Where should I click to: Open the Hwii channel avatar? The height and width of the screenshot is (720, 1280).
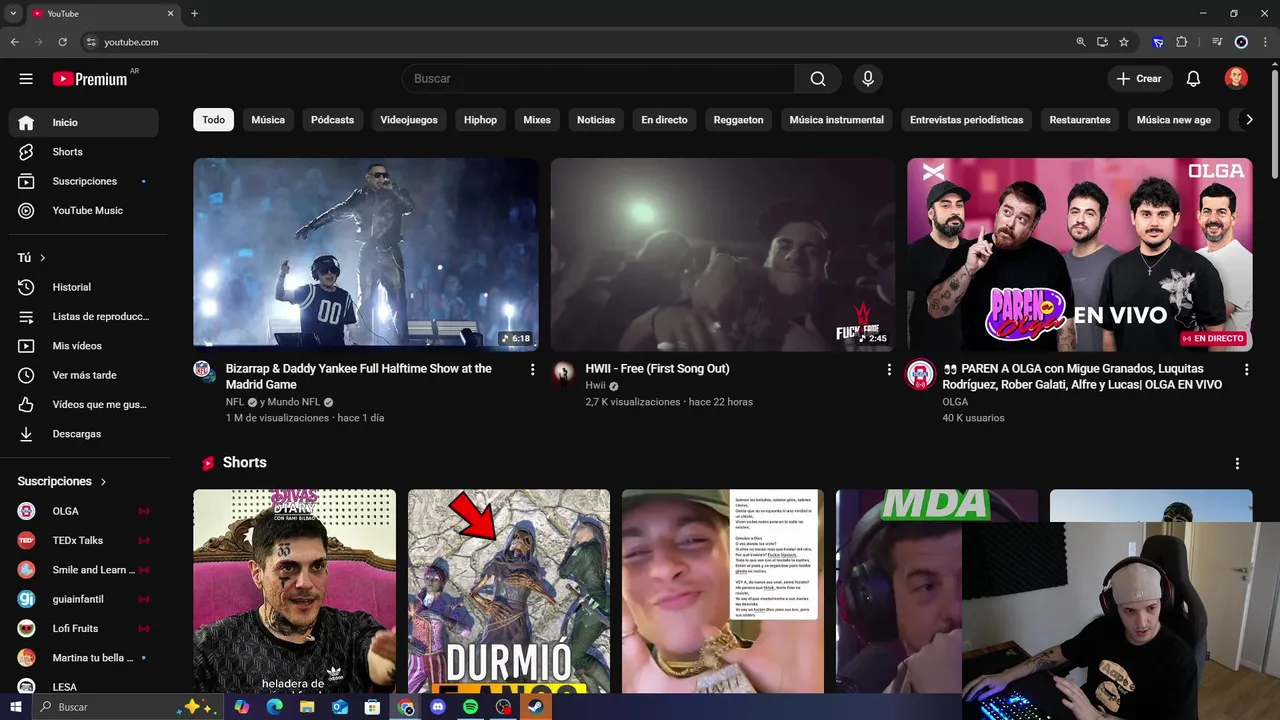coord(563,373)
